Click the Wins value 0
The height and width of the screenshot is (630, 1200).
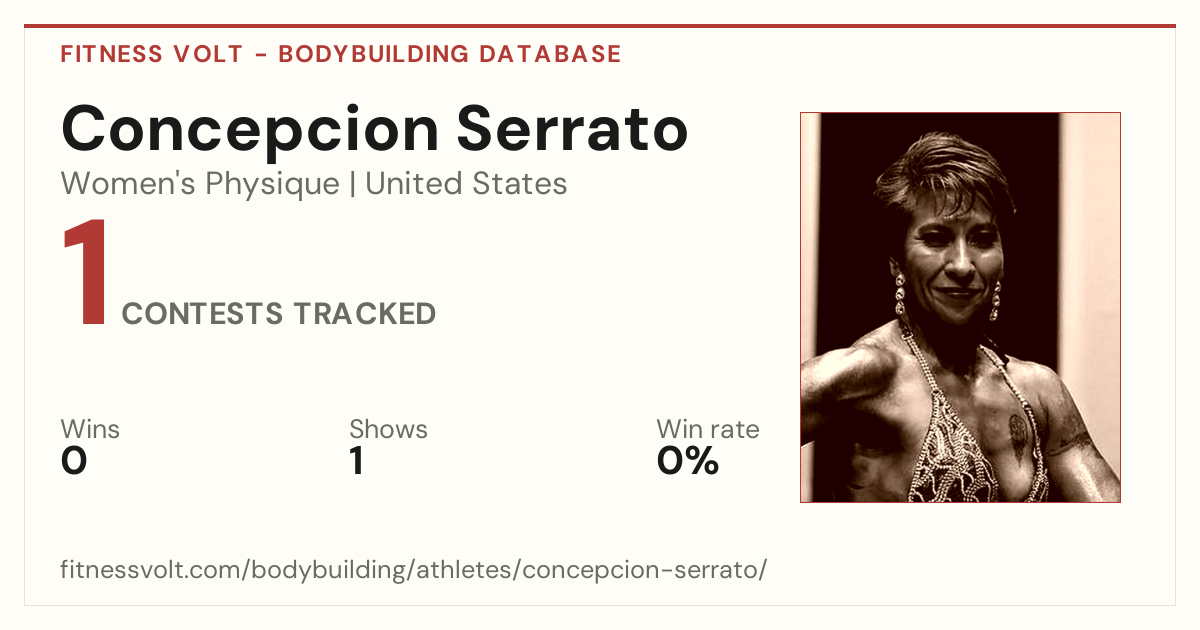(x=74, y=461)
